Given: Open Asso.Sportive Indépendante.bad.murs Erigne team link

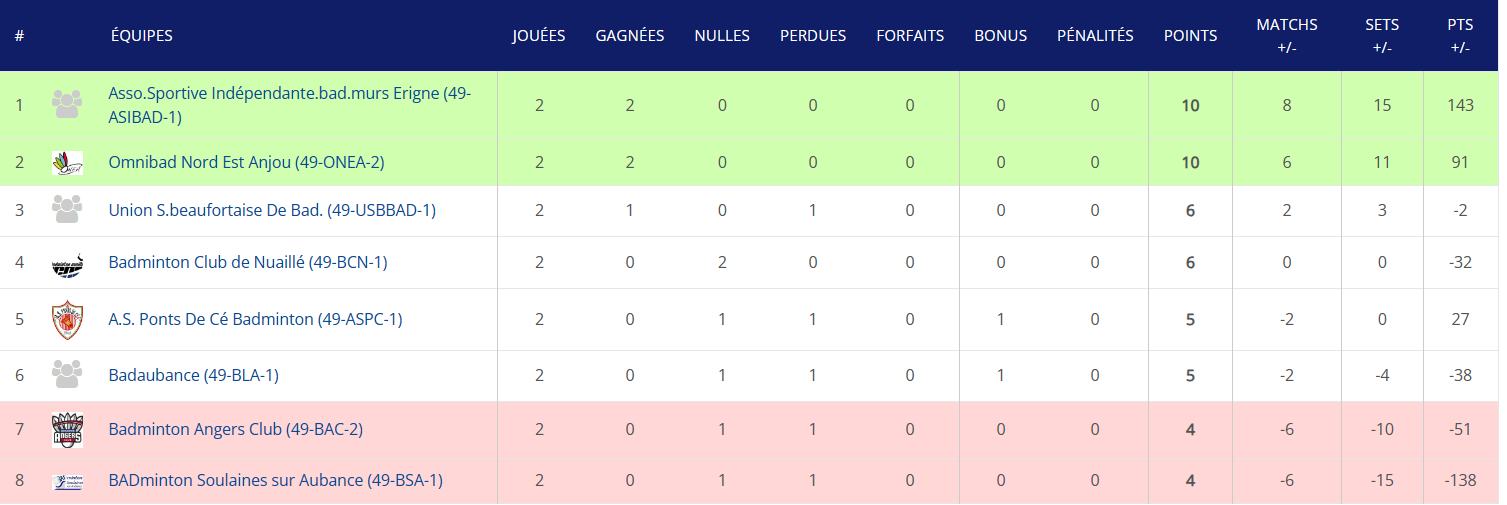Looking at the screenshot, I should (290, 105).
